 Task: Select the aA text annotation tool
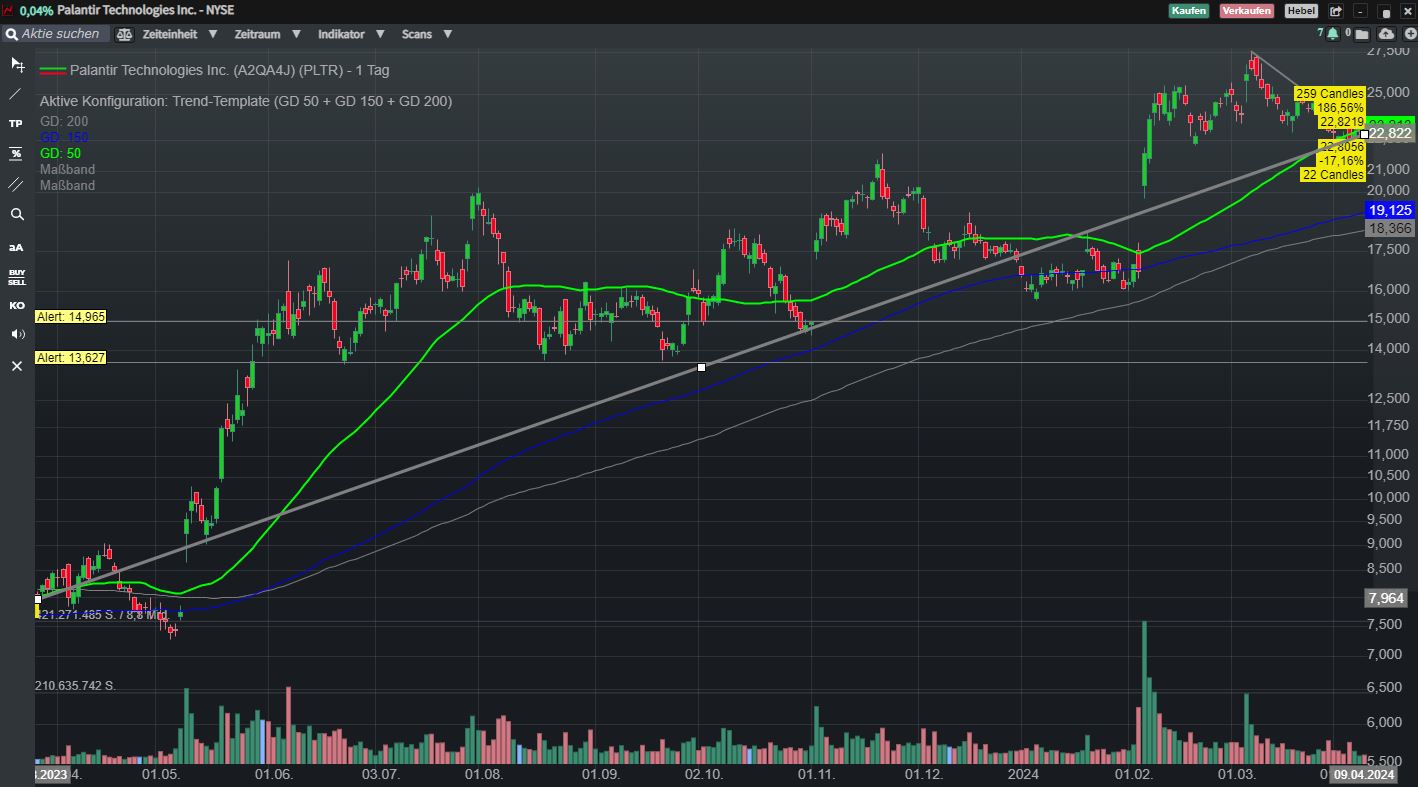pyautogui.click(x=16, y=246)
